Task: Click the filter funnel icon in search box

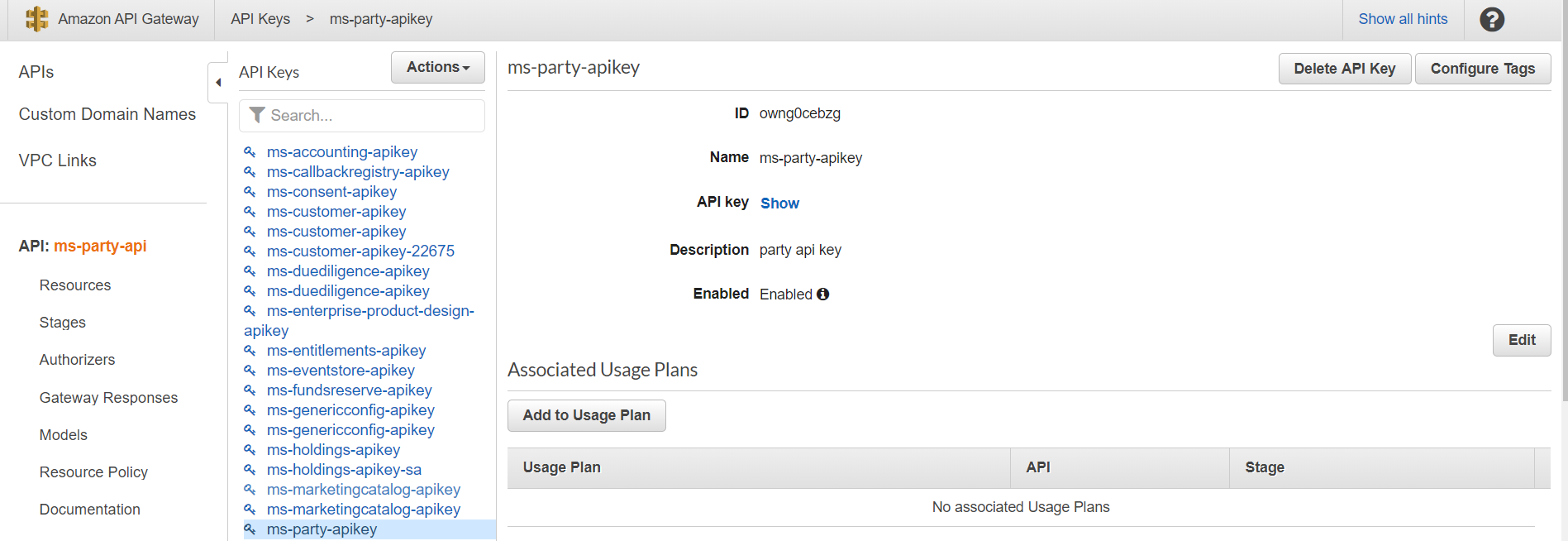Action: [x=257, y=115]
